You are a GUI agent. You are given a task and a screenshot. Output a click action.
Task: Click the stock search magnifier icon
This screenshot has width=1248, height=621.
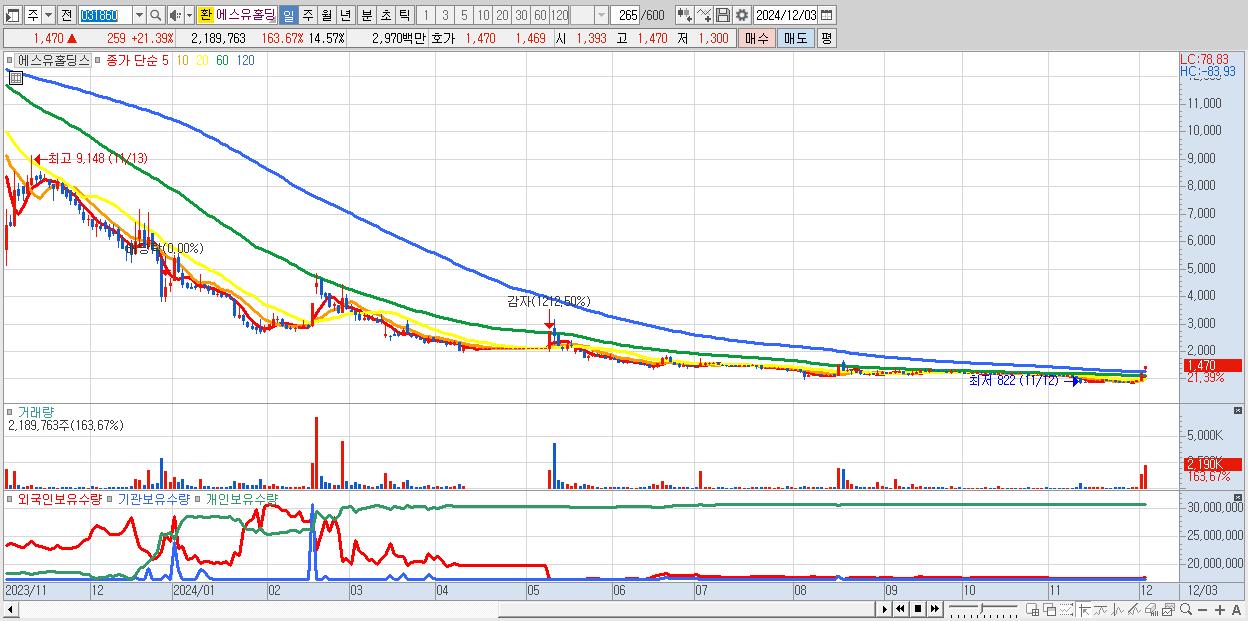[156, 15]
